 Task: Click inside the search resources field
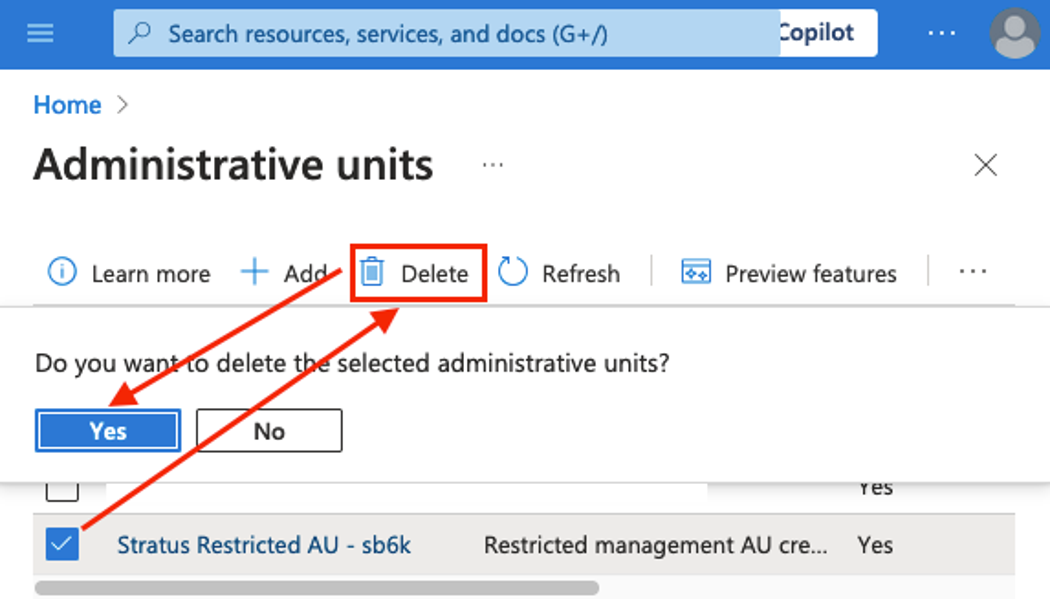click(400, 33)
